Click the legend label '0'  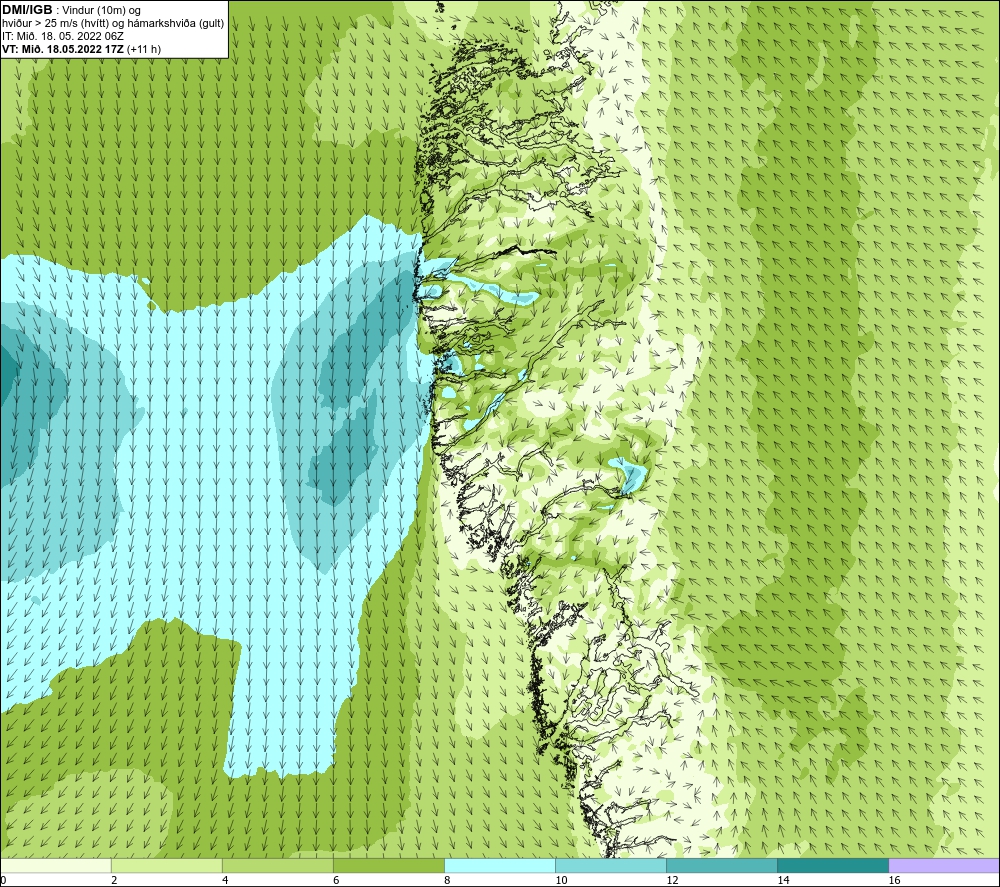coord(3,881)
